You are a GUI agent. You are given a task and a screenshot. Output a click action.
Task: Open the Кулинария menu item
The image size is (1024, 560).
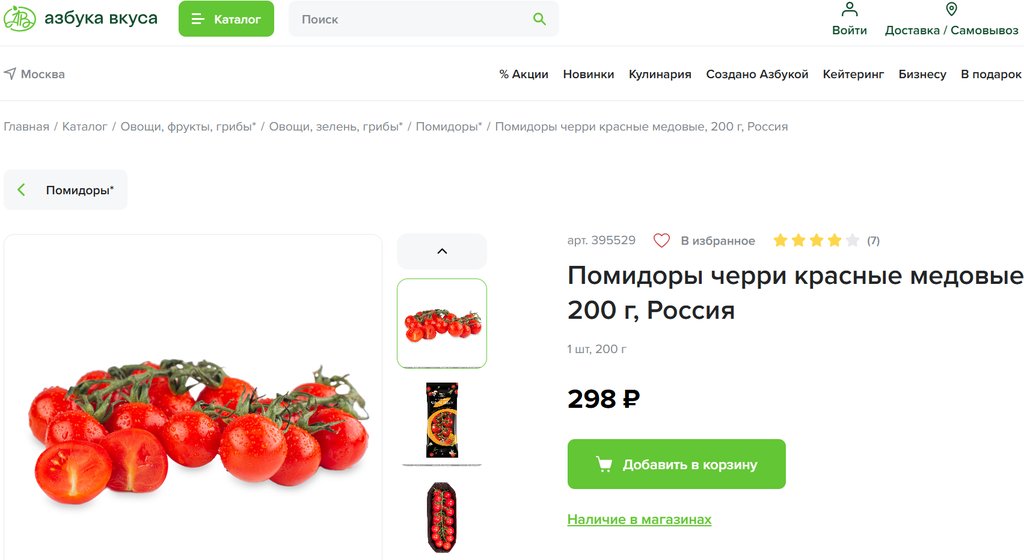[660, 74]
